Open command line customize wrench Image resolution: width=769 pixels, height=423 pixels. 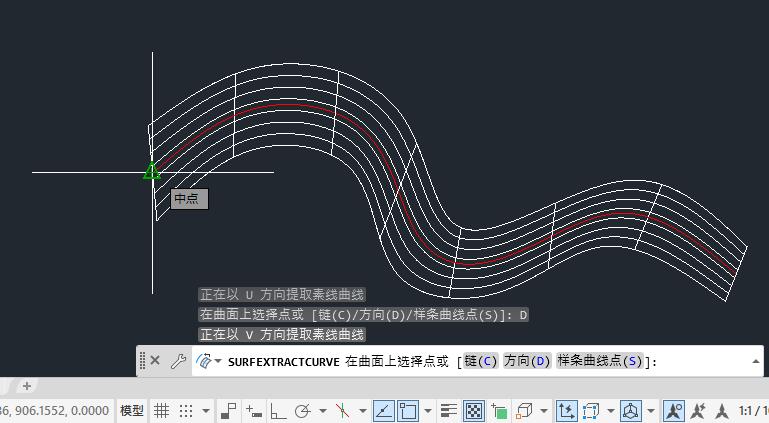pos(178,361)
